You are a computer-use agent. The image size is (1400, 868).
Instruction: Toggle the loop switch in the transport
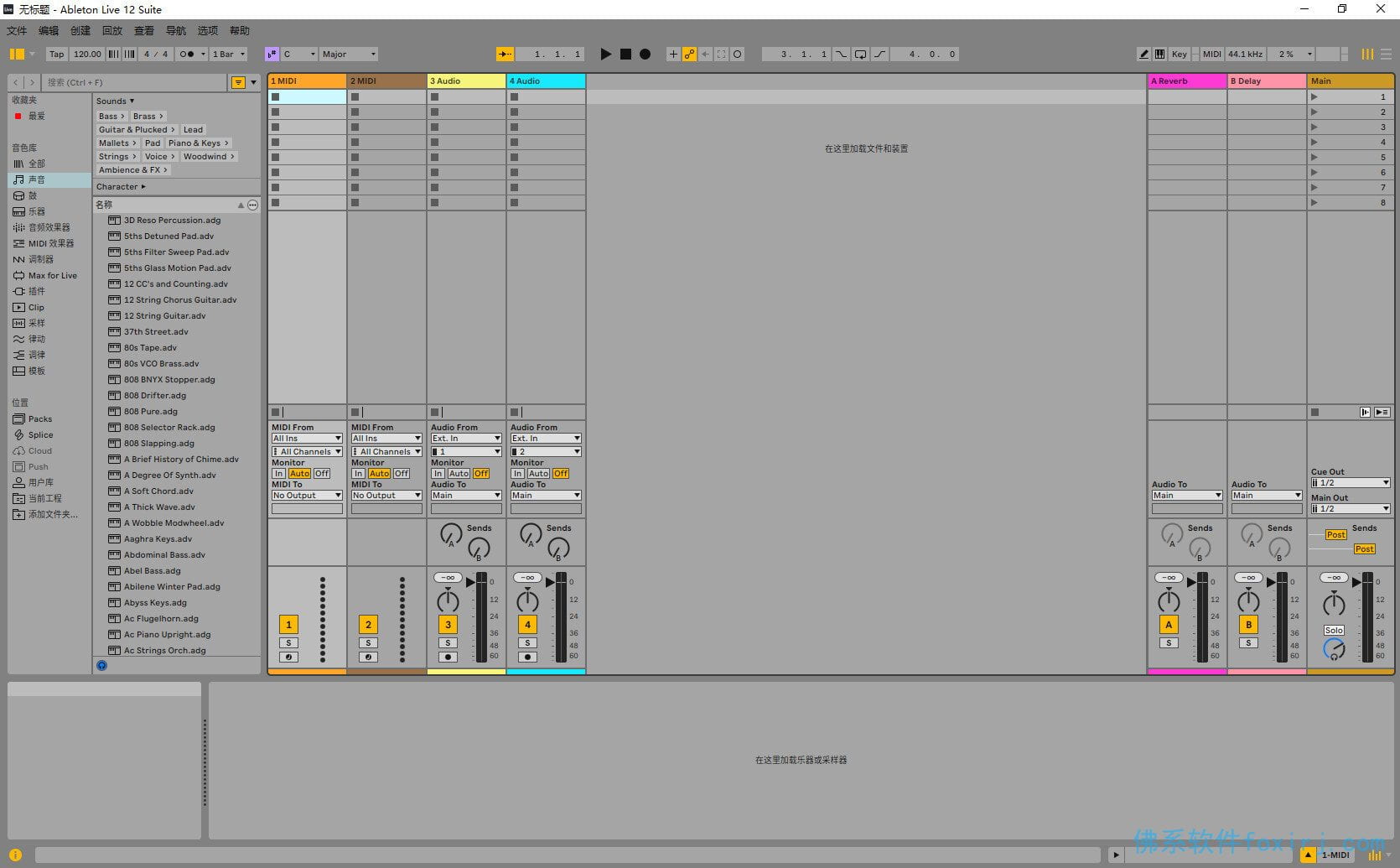tap(860, 54)
